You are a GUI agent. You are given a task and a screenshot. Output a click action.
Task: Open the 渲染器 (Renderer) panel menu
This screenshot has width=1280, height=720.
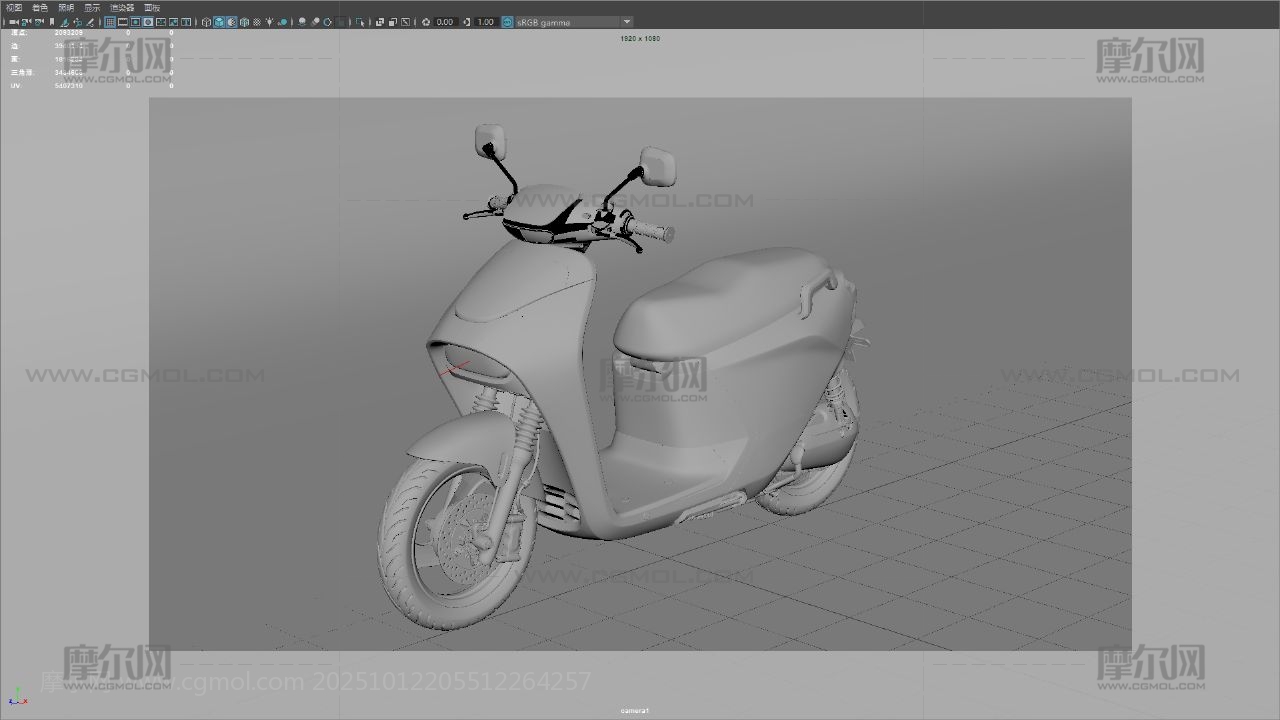pos(122,7)
